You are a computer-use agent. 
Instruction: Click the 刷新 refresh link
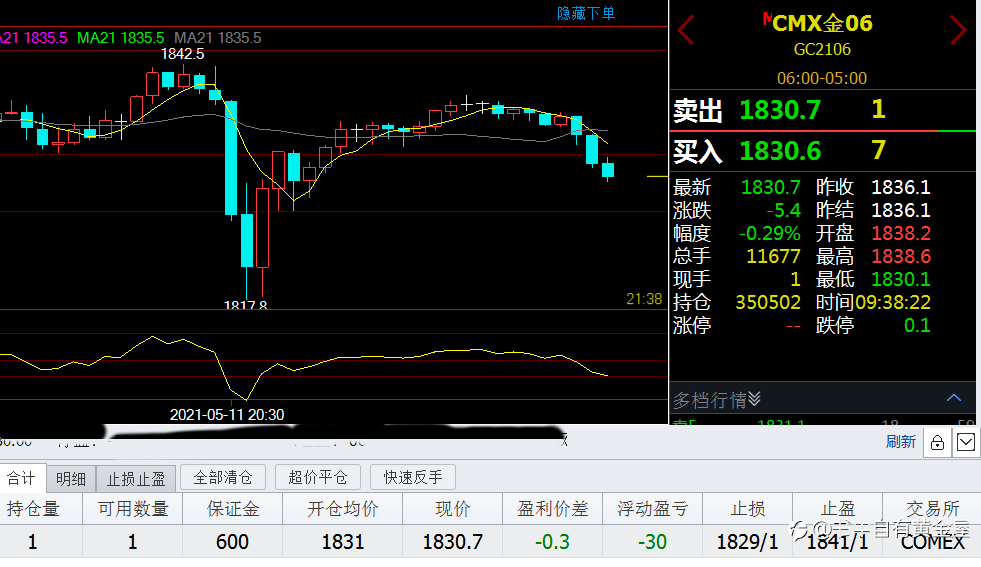(x=900, y=442)
